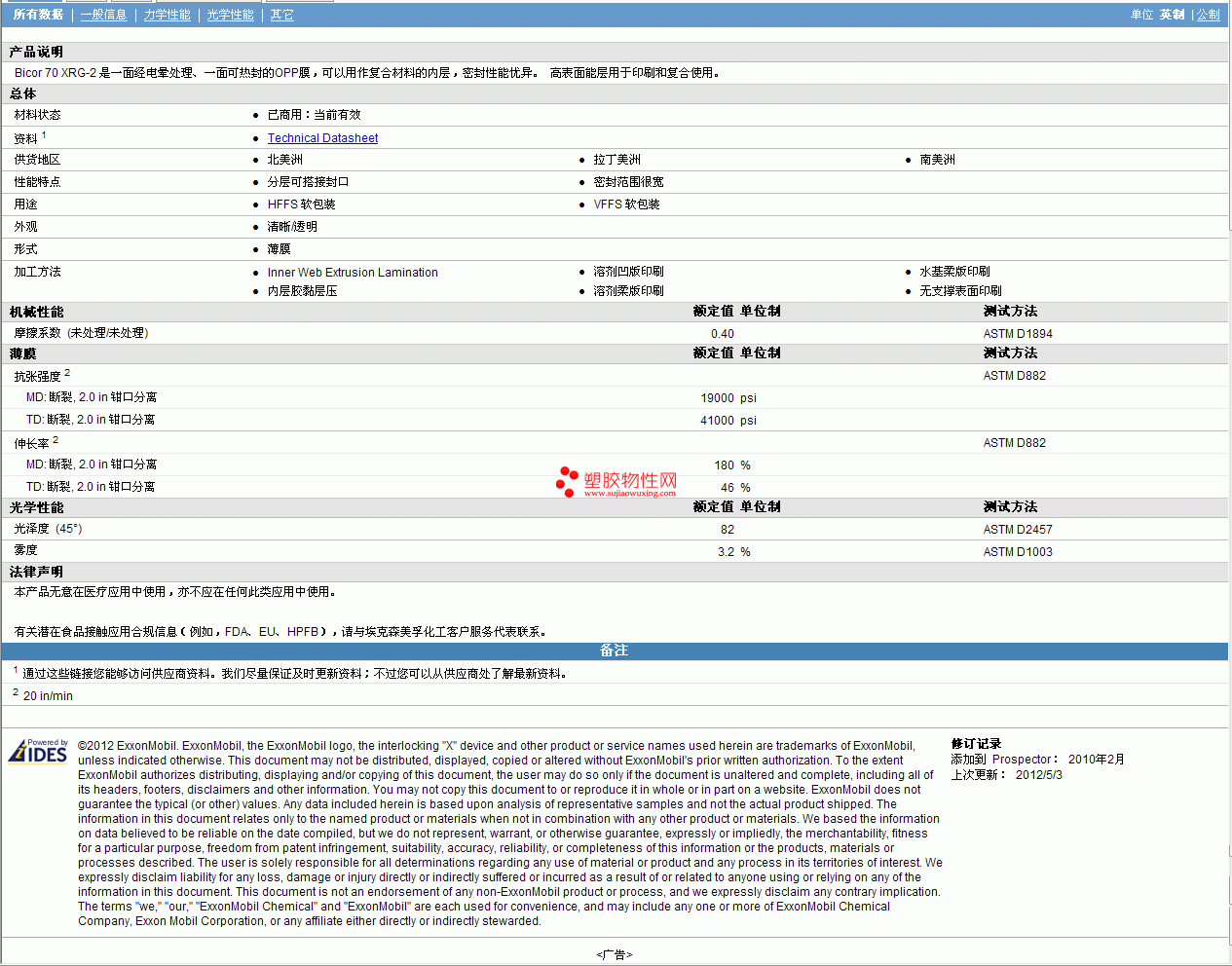The width and height of the screenshot is (1232, 966).
Task: Click the HFFS 软包装 use entry
Action: 302,204
